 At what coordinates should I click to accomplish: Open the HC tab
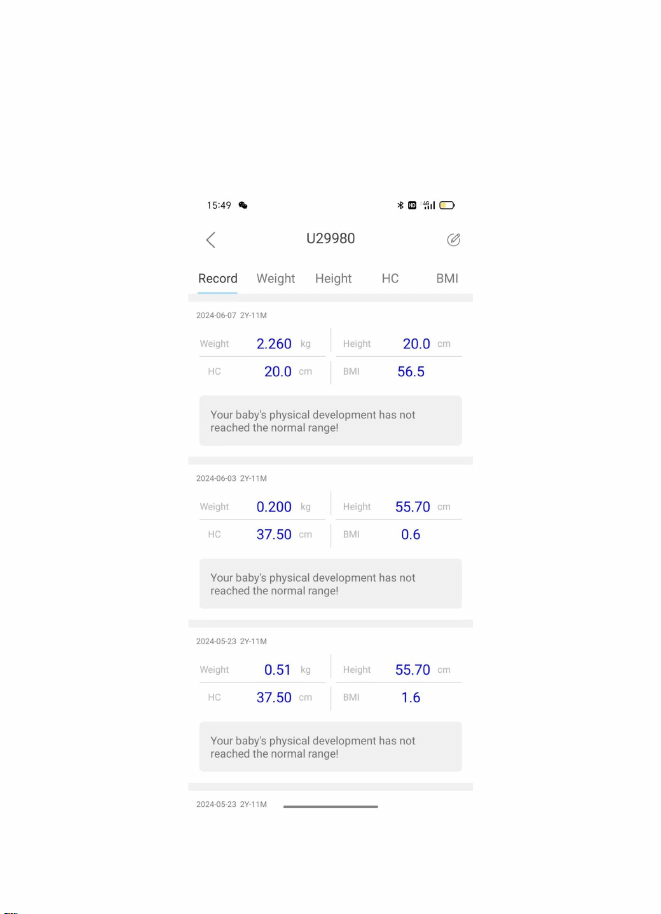tap(390, 279)
